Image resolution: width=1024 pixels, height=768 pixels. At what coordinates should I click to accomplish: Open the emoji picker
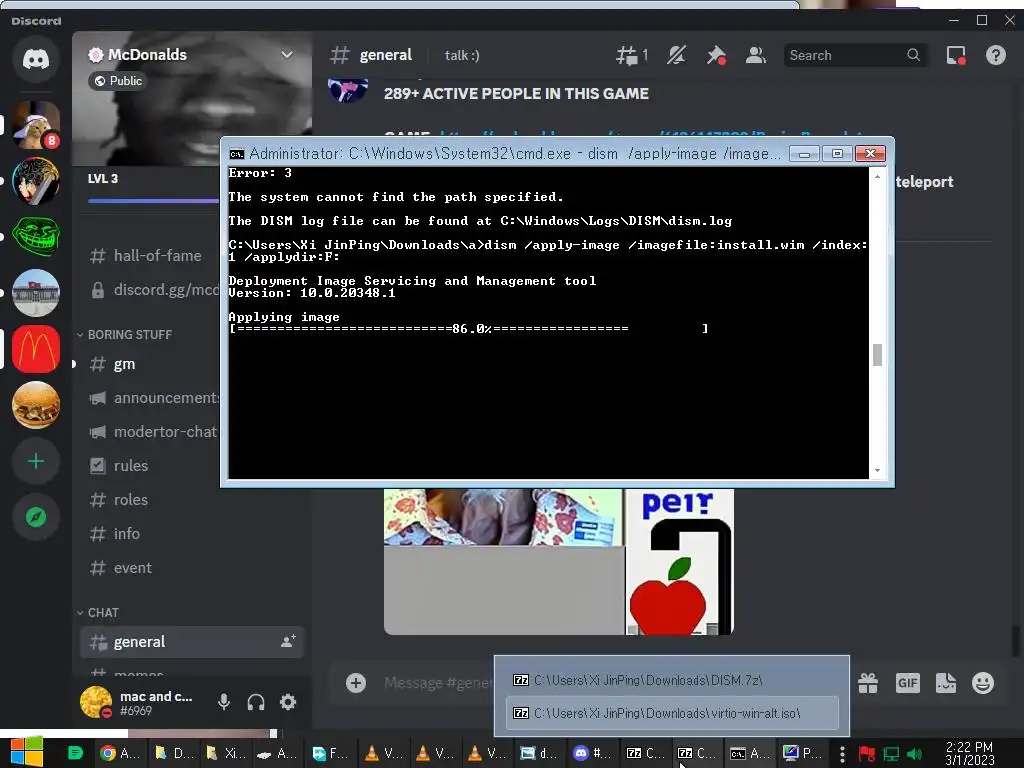pos(983,683)
